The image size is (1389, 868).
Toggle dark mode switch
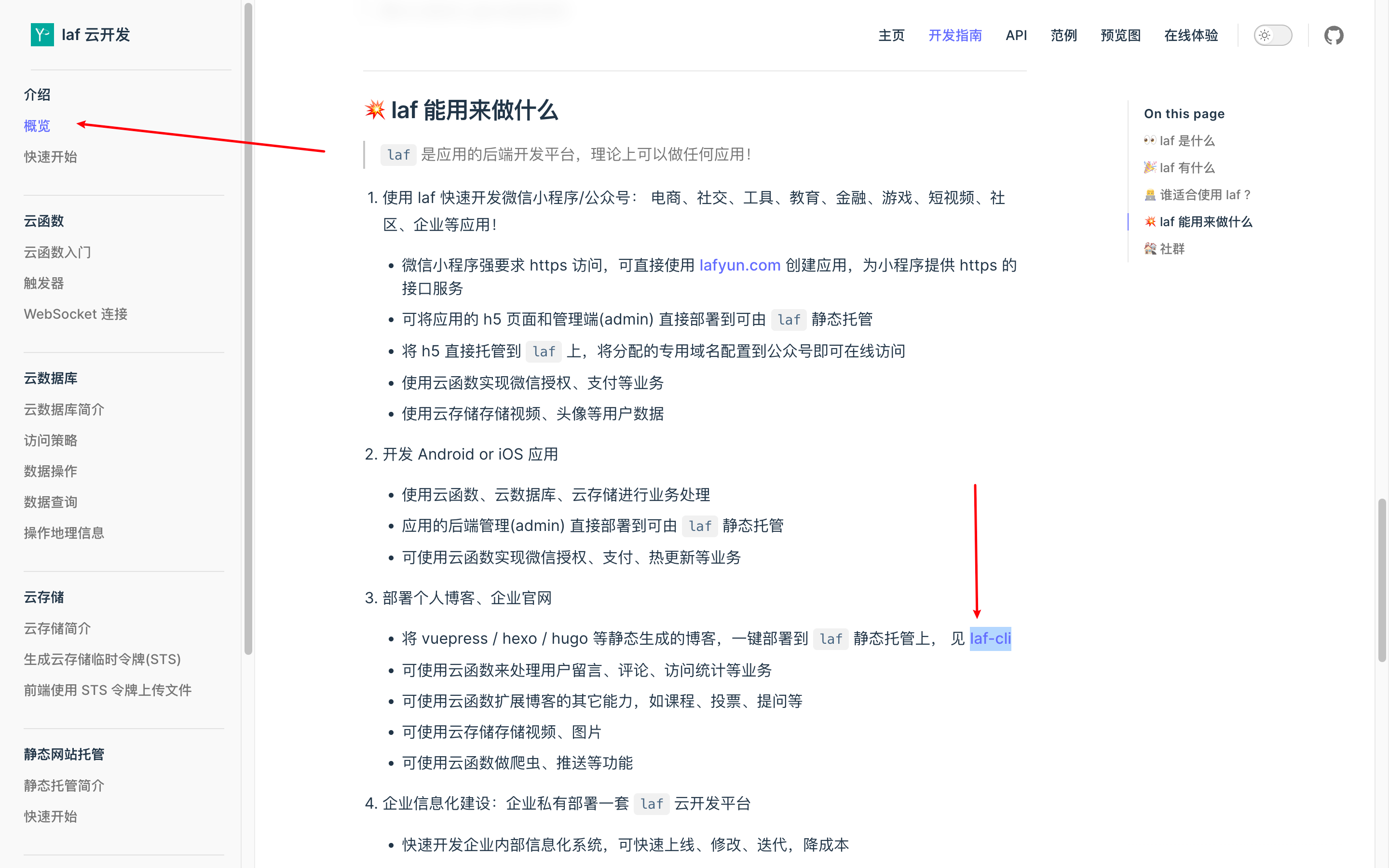click(x=1273, y=35)
